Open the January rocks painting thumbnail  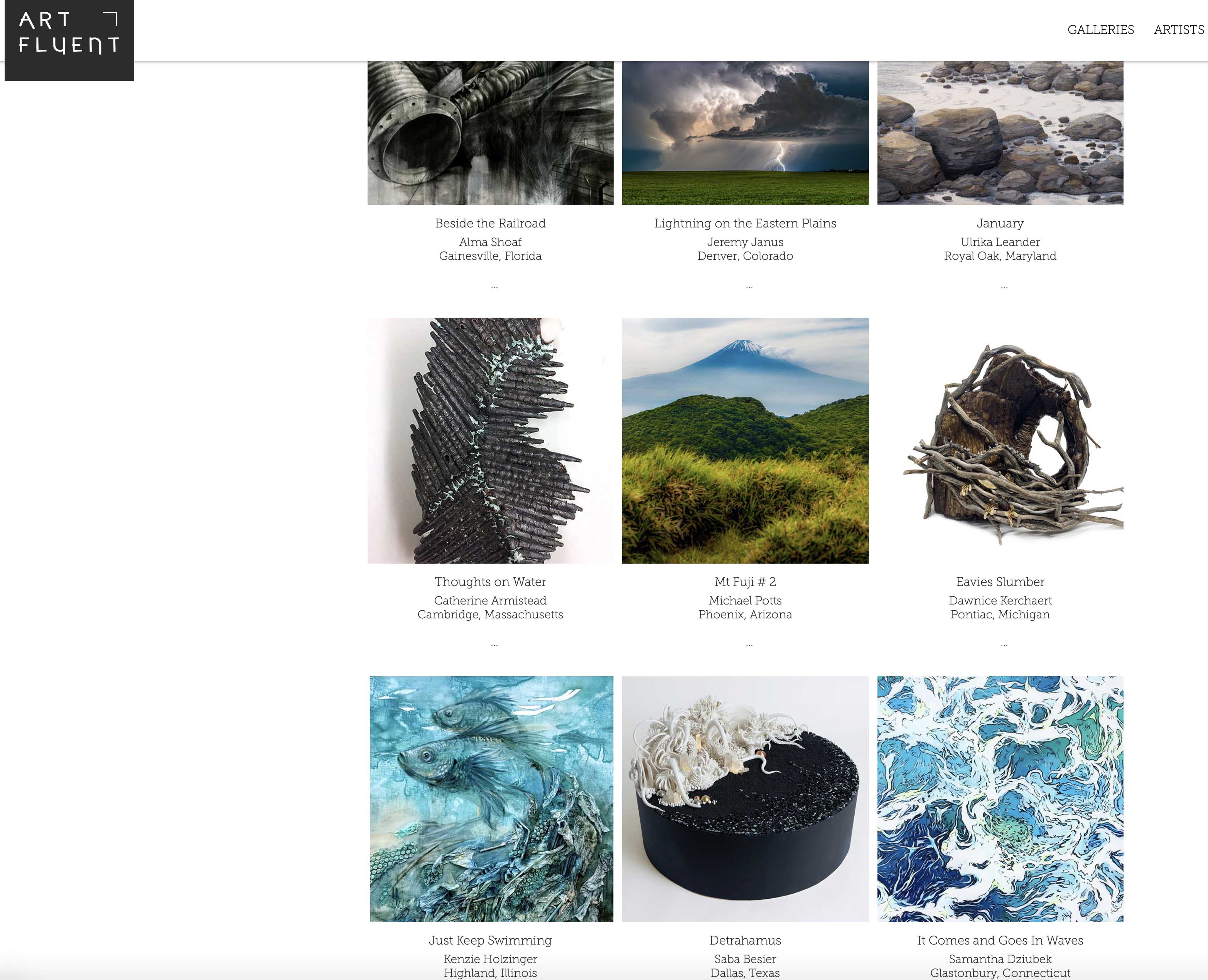click(x=1000, y=133)
